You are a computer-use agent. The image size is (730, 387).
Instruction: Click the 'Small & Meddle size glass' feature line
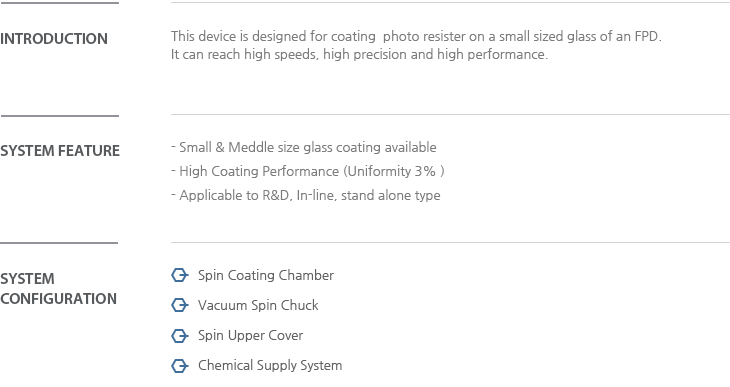pos(304,147)
